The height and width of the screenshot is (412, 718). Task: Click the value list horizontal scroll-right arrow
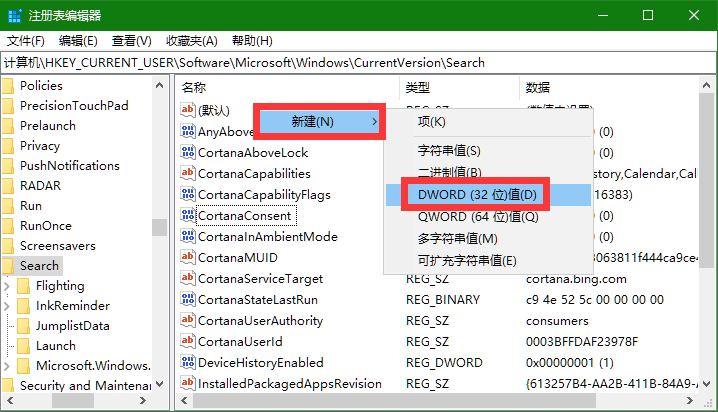(x=690, y=401)
